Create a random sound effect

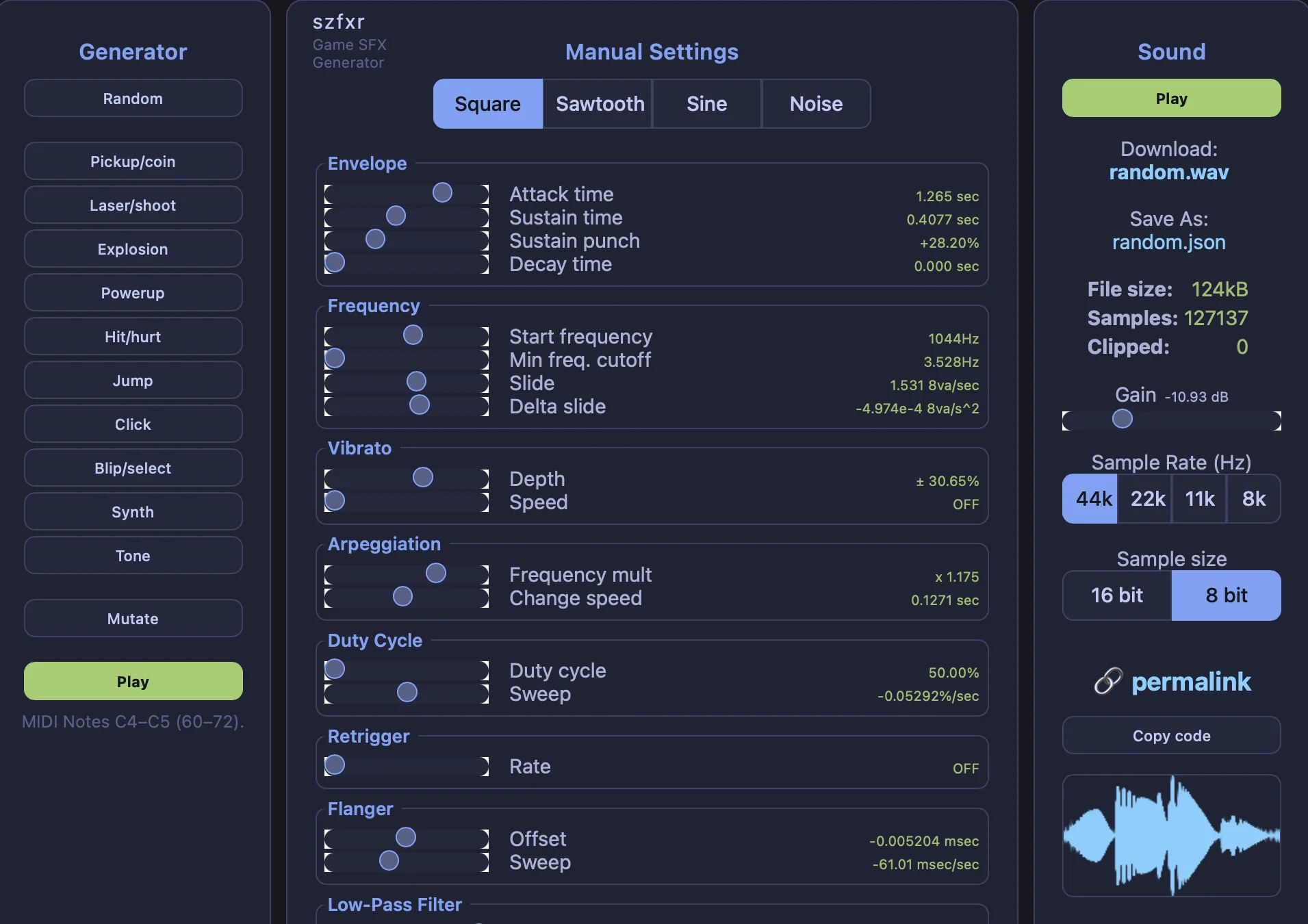click(133, 98)
